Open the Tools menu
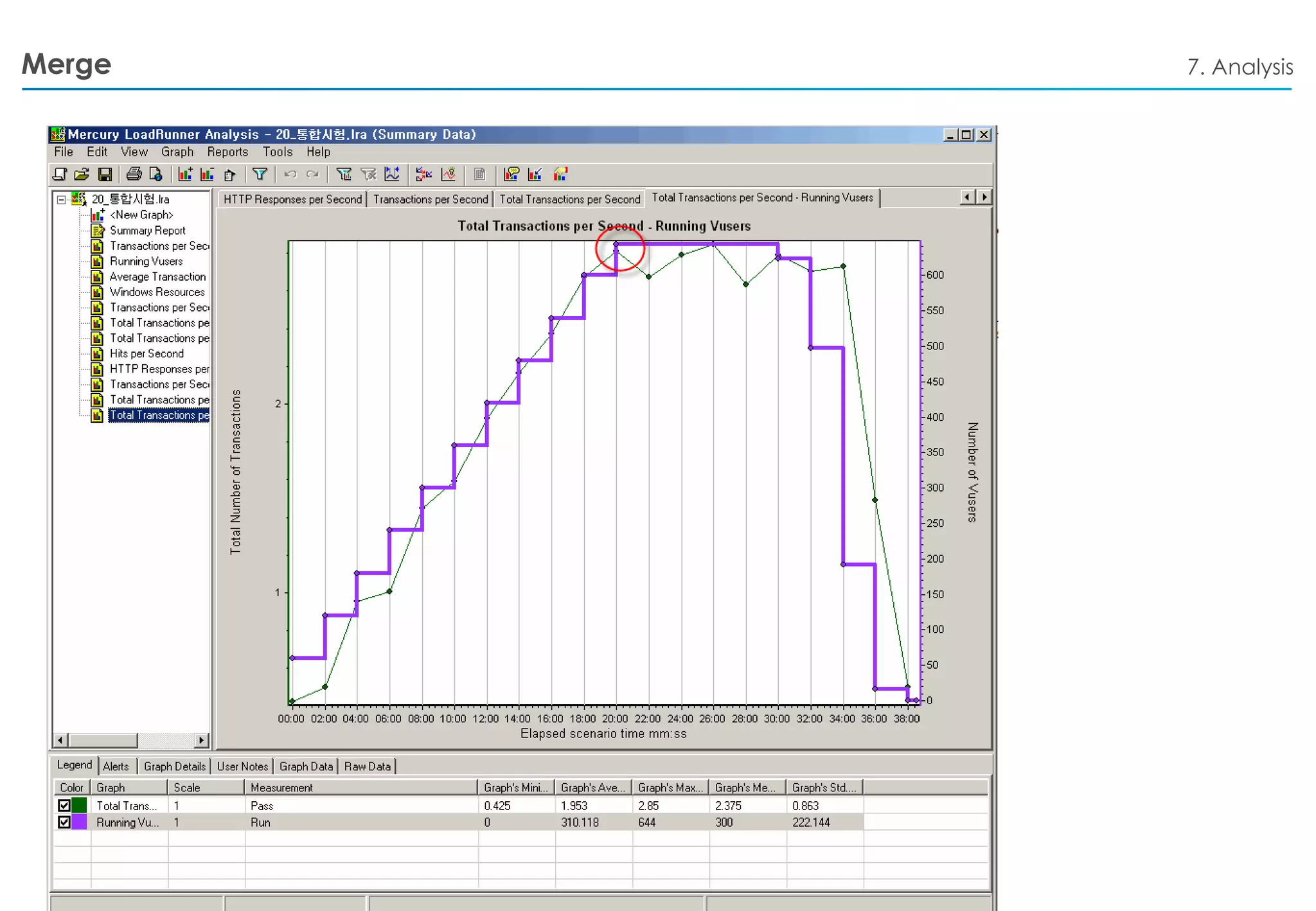Screen dimensions: 1316x911 coord(278,152)
